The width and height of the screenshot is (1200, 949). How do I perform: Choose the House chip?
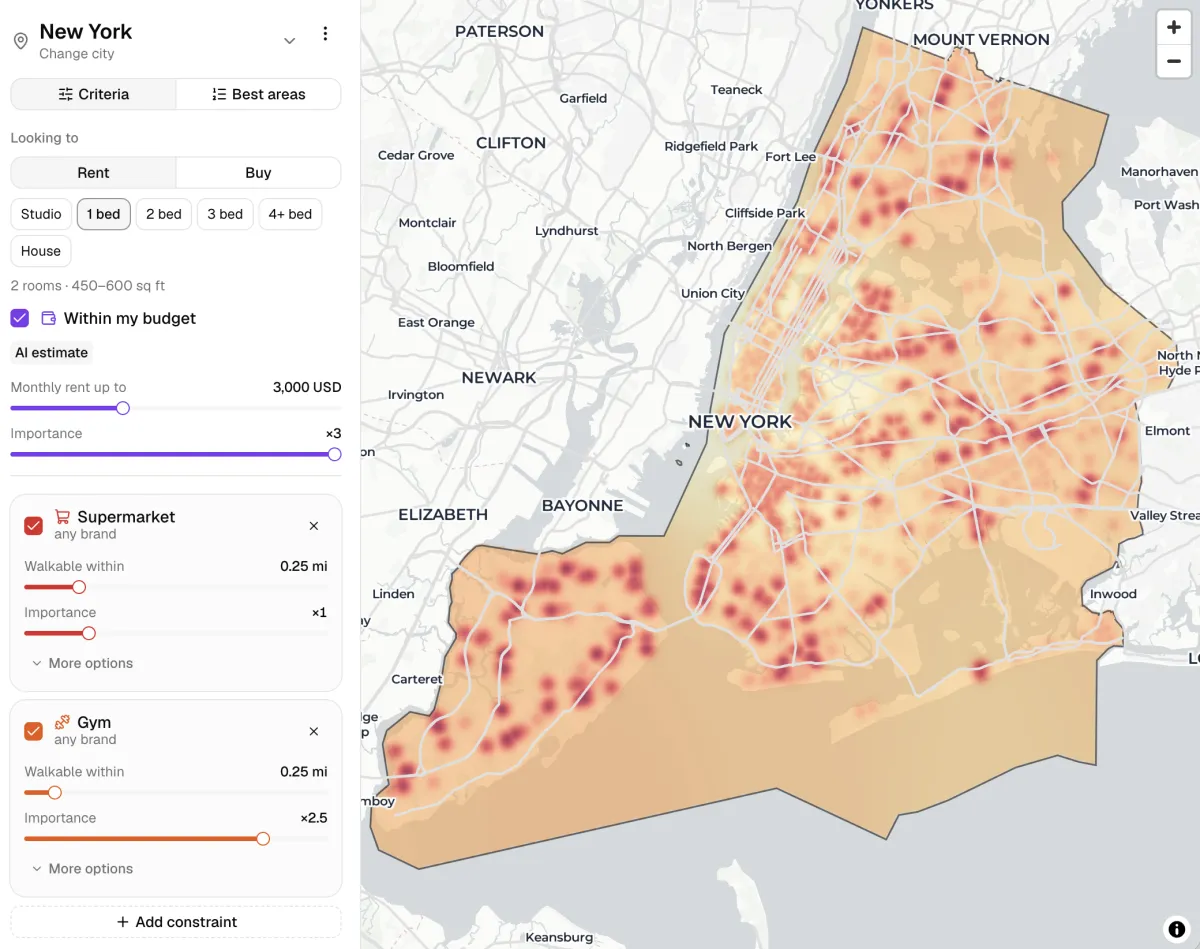click(41, 251)
